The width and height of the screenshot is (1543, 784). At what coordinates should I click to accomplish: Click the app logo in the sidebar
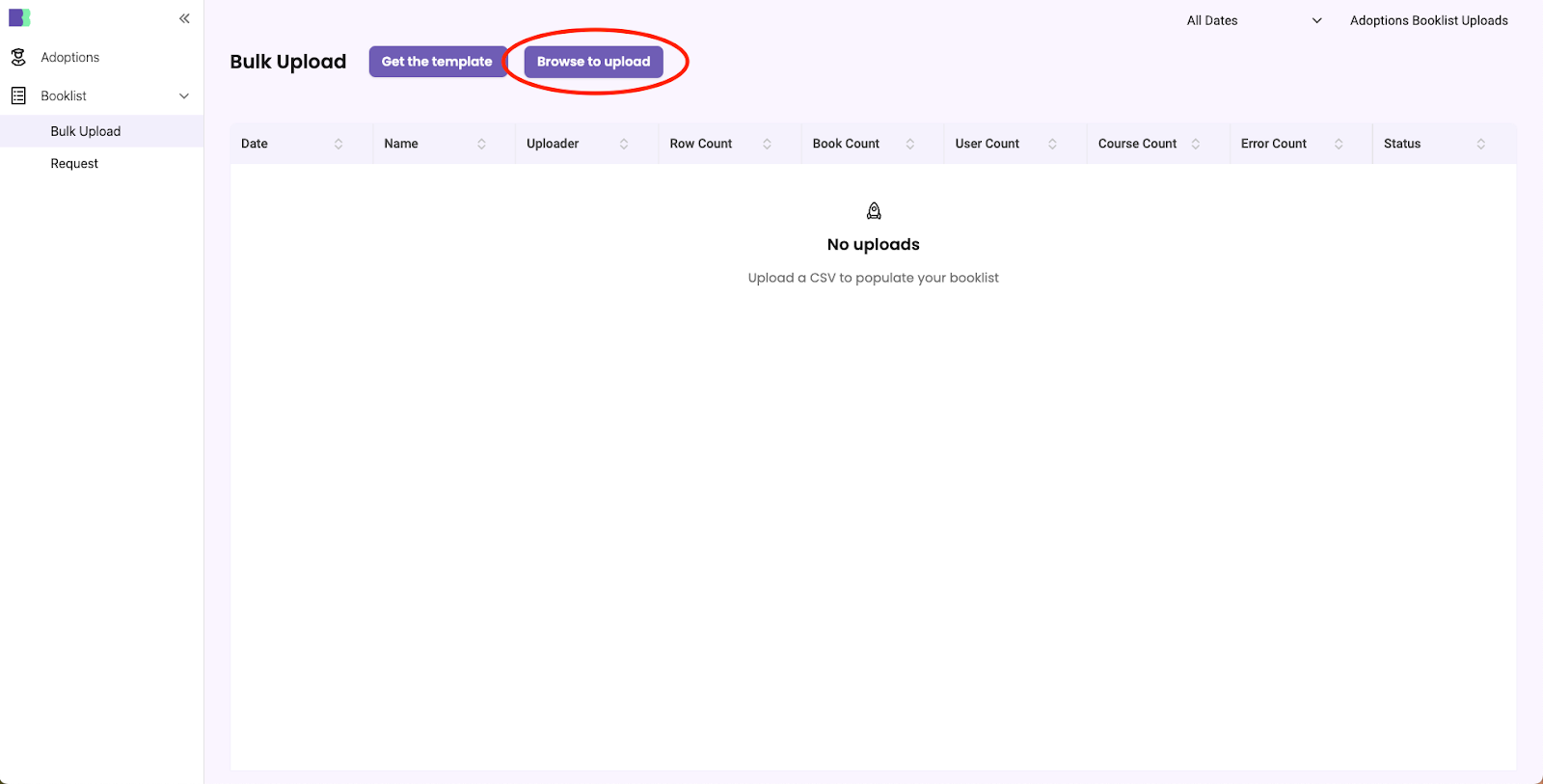pos(19,18)
